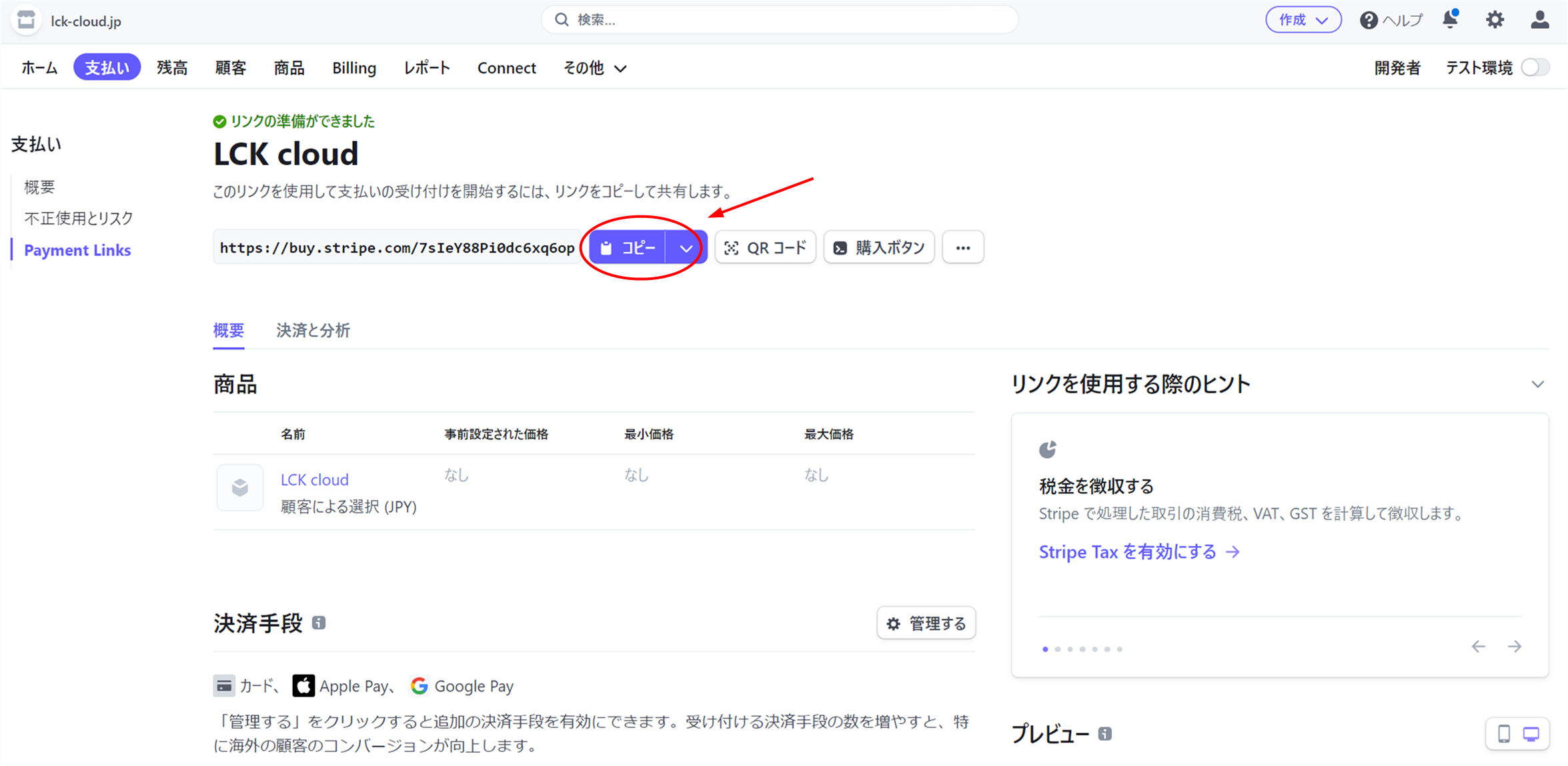1568x766 pixels.
Task: Select Payment Links in the sidebar
Action: [77, 250]
